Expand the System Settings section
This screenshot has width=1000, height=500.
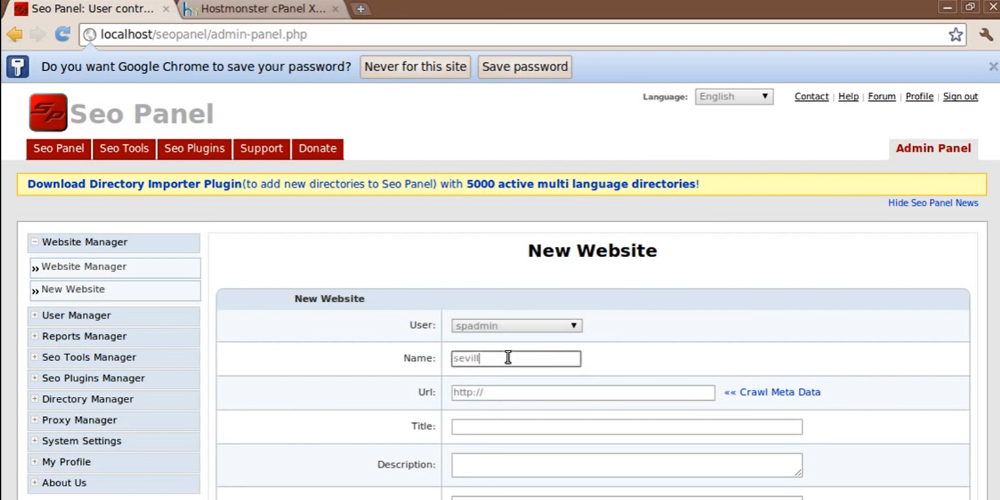coord(114,441)
